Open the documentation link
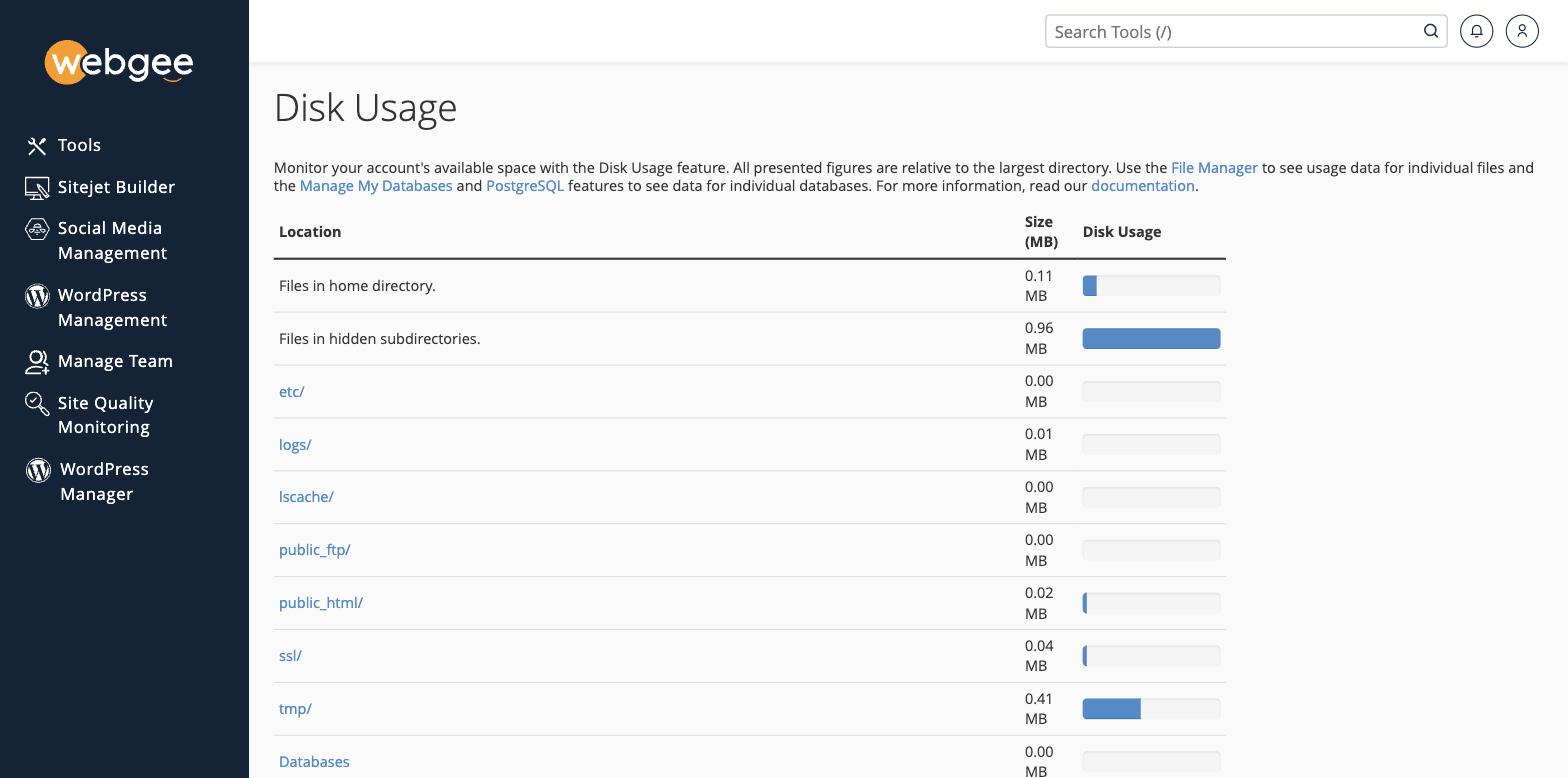This screenshot has width=1568, height=778. (1143, 186)
